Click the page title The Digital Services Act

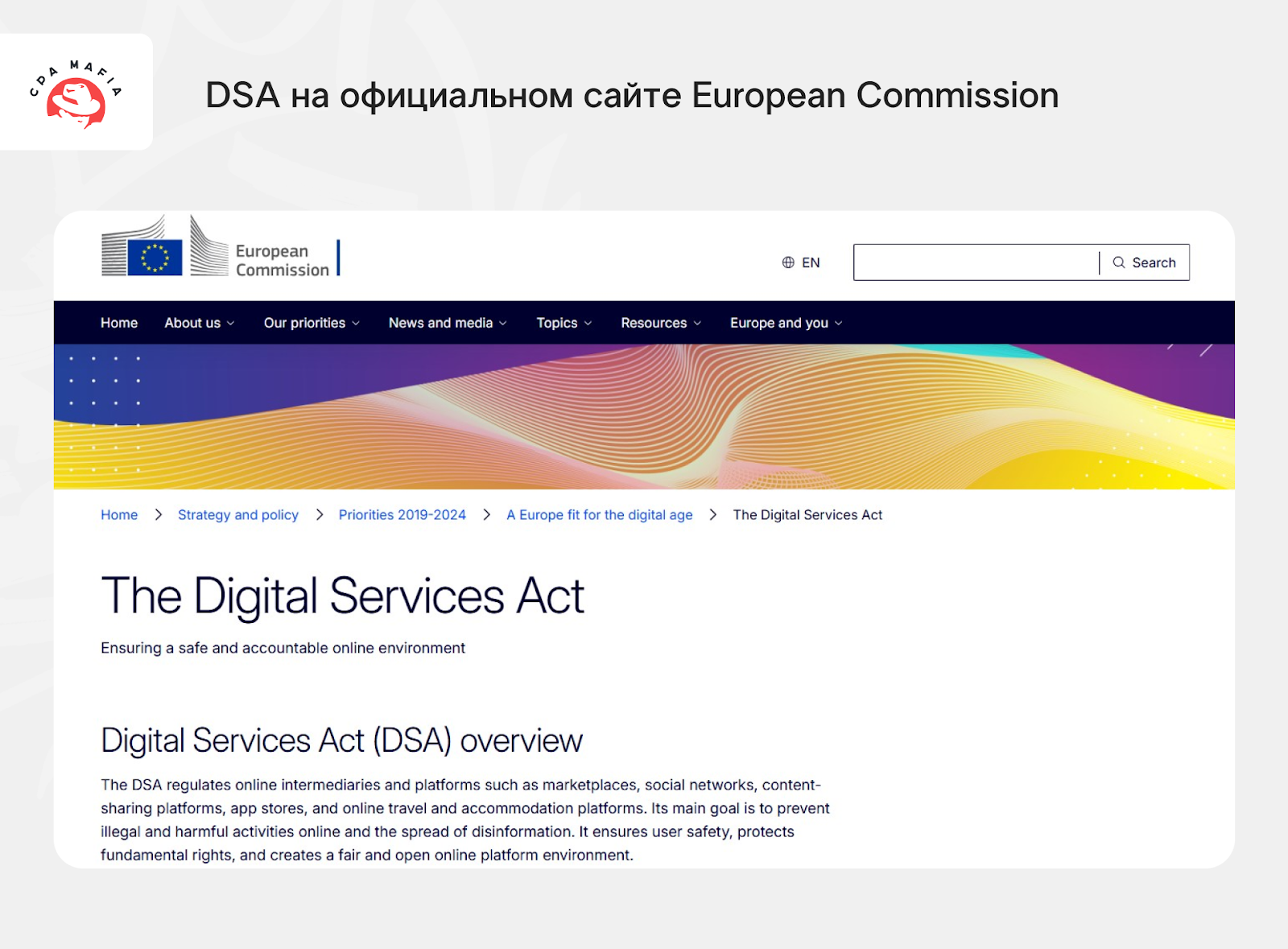click(x=342, y=596)
